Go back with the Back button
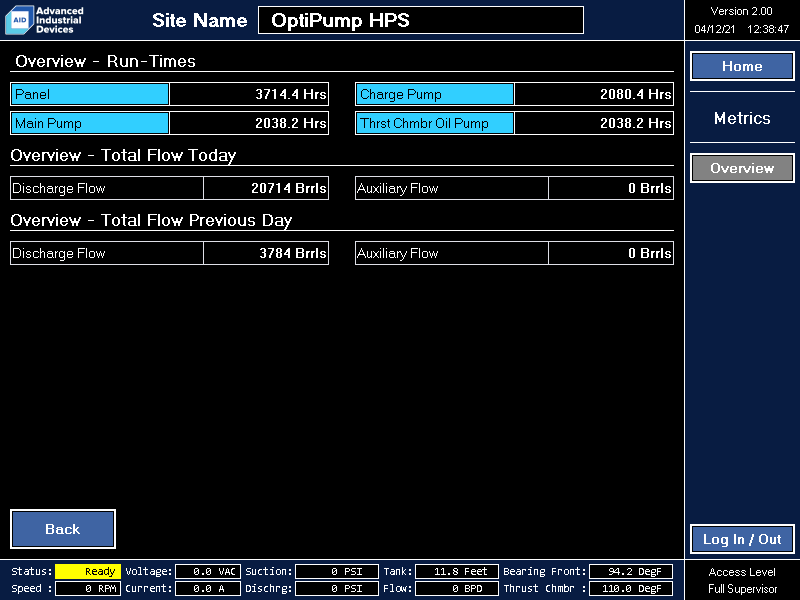The width and height of the screenshot is (800, 600). pyautogui.click(x=63, y=529)
